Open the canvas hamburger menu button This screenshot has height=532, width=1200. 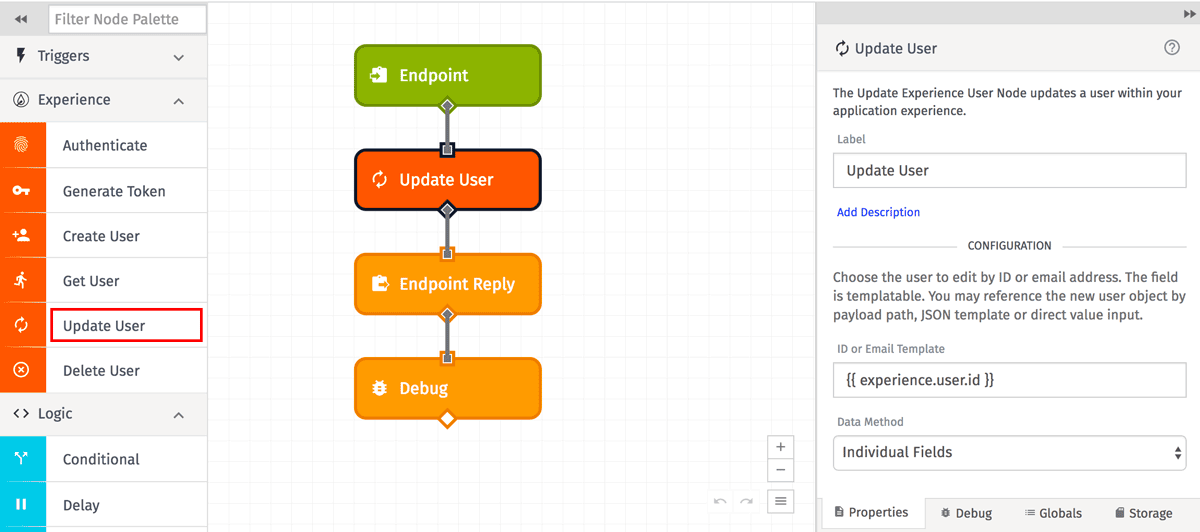coord(781,500)
